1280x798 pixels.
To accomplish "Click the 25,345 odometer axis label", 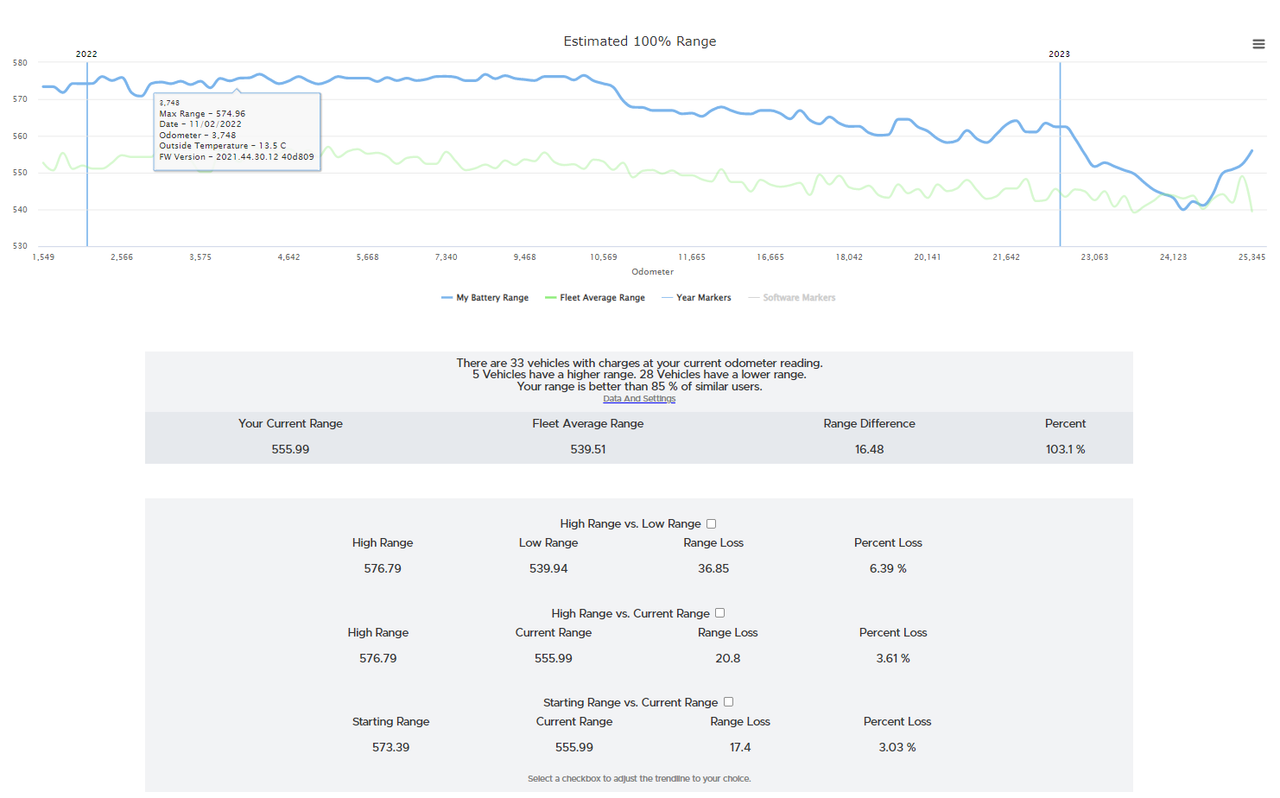I will click(1251, 258).
